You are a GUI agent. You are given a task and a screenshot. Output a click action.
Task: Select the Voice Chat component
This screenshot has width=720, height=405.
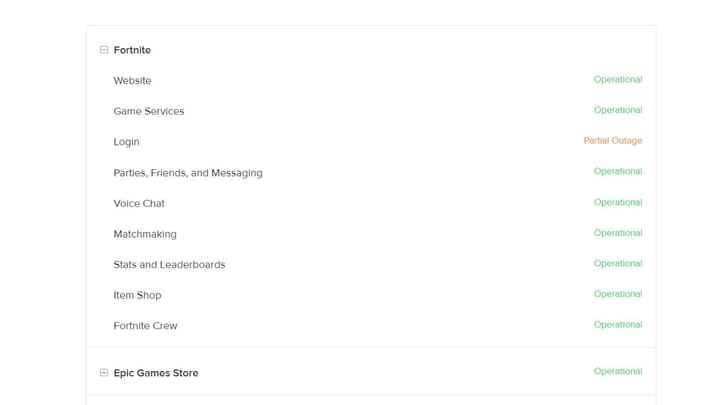139,204
